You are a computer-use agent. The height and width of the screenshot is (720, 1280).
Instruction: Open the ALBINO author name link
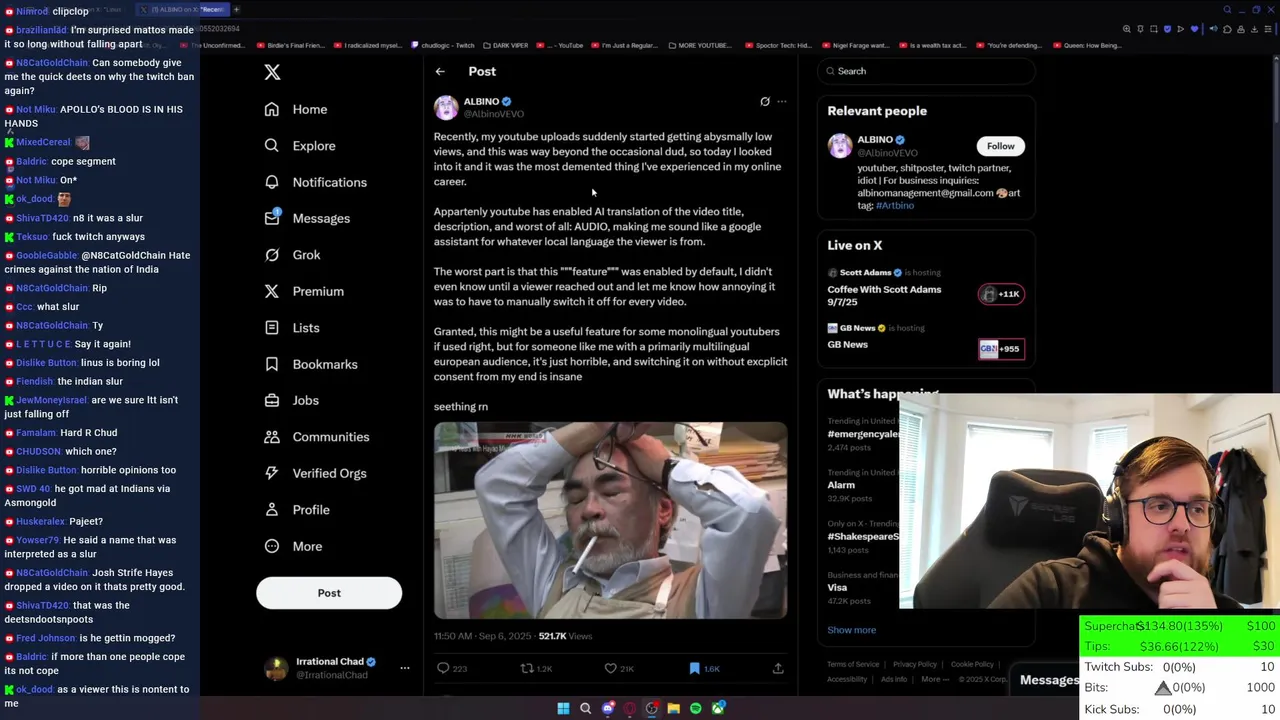click(481, 101)
